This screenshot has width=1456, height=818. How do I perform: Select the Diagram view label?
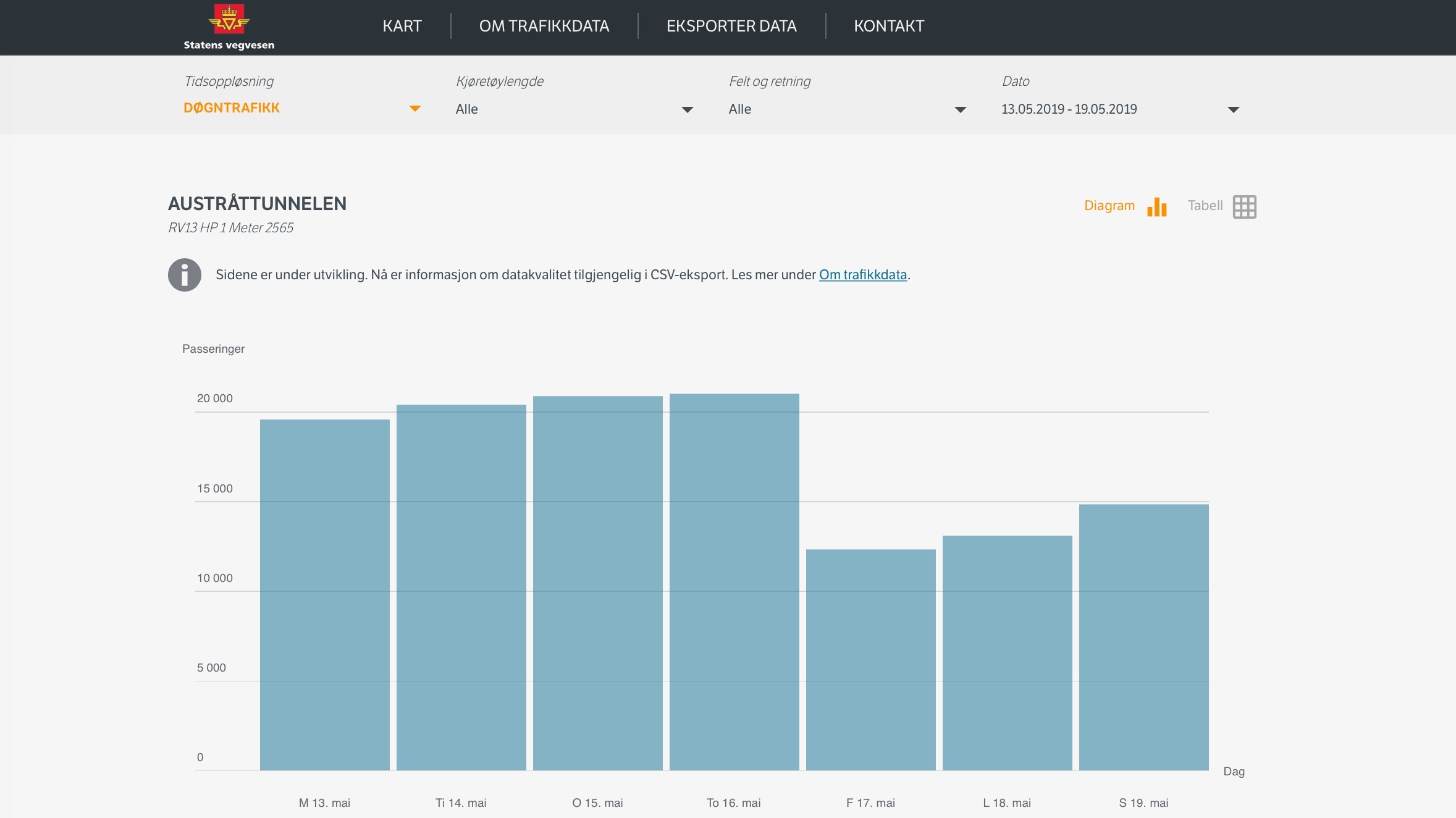tap(1109, 206)
